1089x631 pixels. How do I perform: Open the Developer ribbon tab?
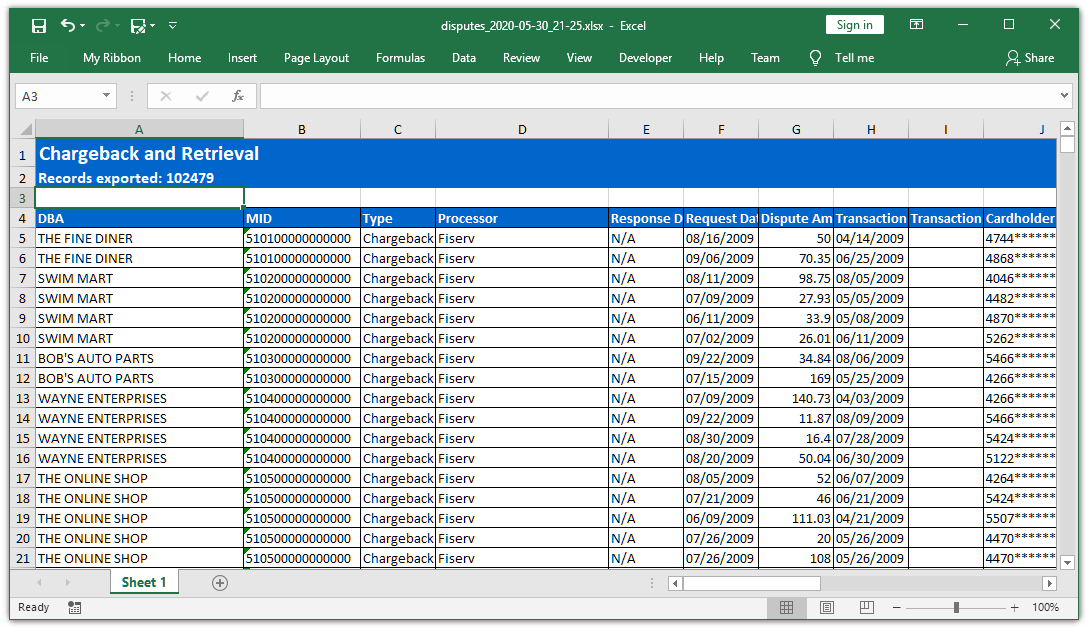pyautogui.click(x=645, y=58)
